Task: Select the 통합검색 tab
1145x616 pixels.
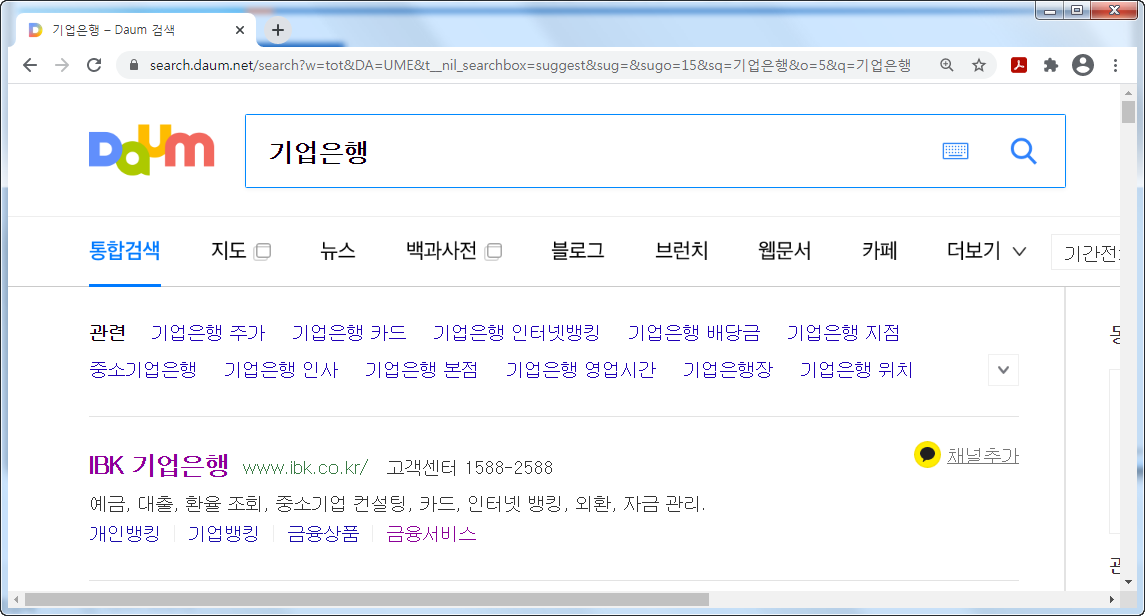Action: point(124,250)
